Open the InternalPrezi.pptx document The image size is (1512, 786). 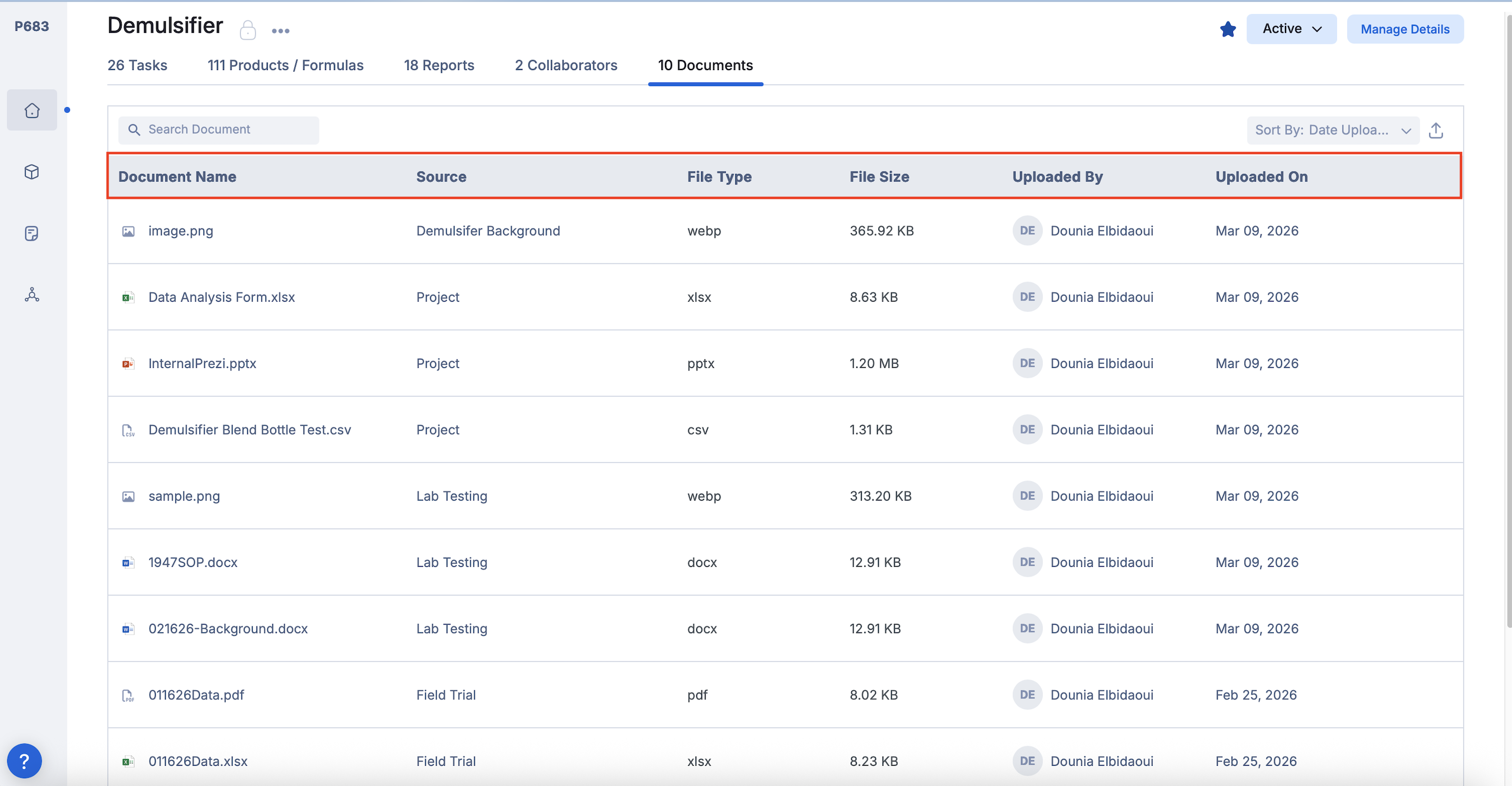[202, 363]
